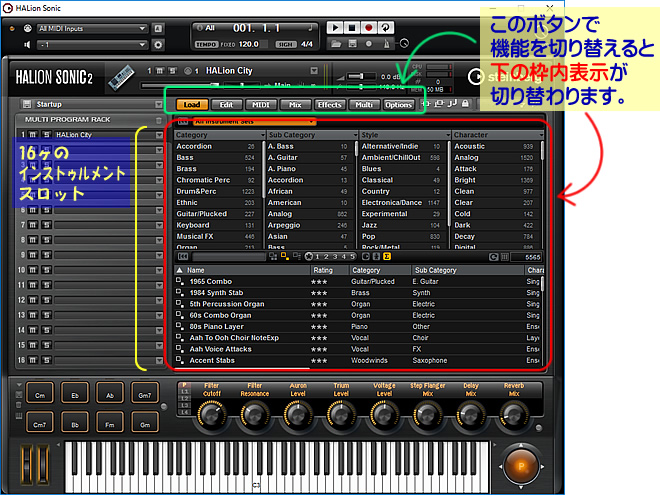Adjust the Reverb Mix knob
The image size is (660, 495).
click(x=514, y=415)
